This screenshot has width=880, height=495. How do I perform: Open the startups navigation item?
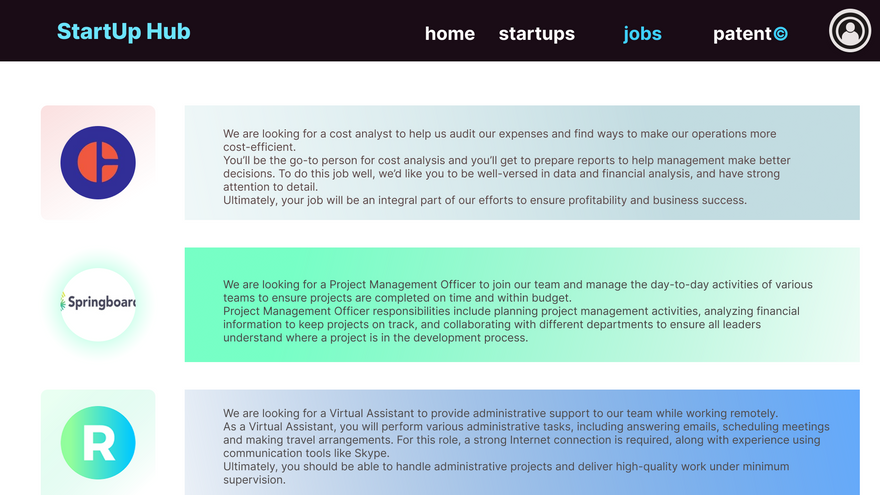pyautogui.click(x=536, y=34)
